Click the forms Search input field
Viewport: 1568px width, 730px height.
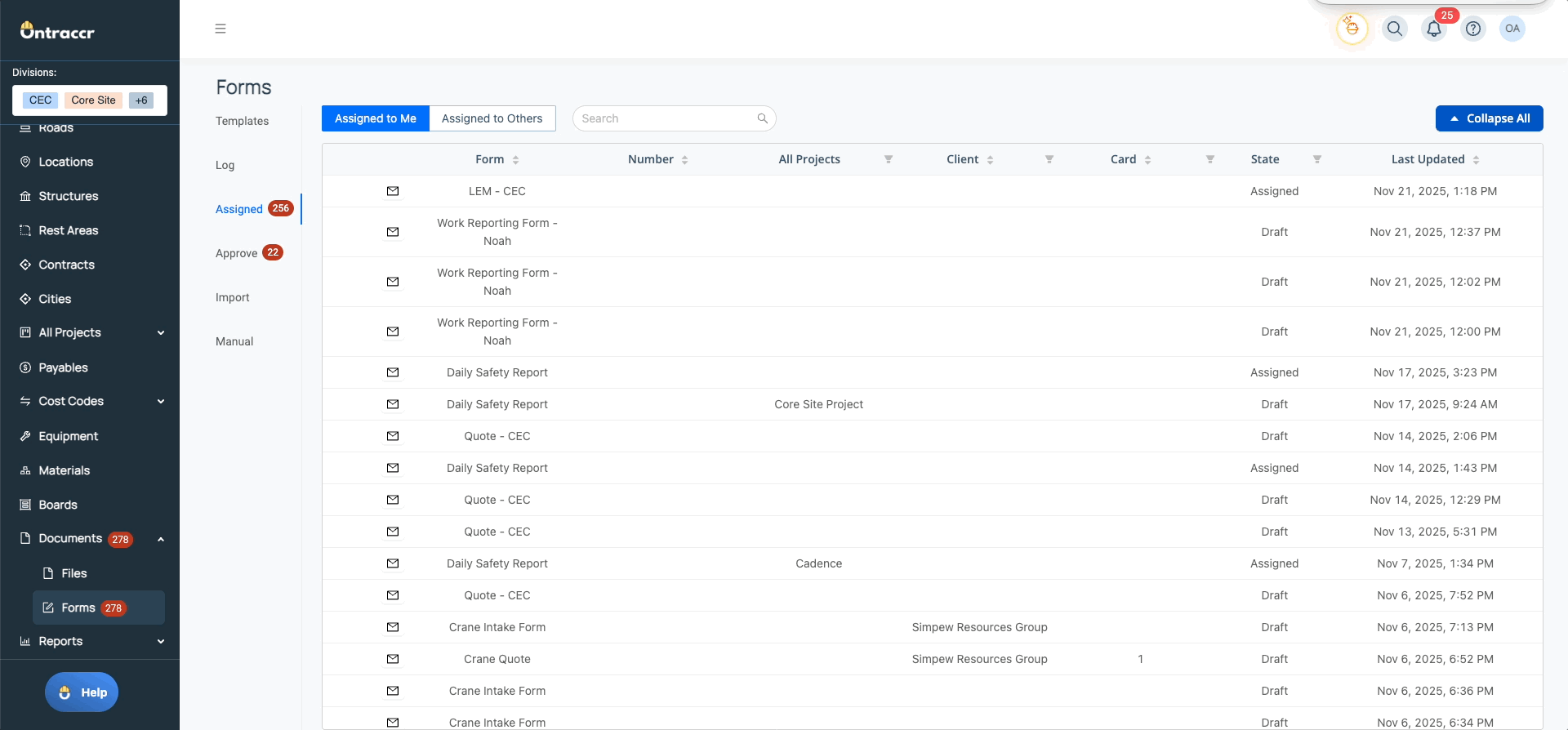point(666,118)
